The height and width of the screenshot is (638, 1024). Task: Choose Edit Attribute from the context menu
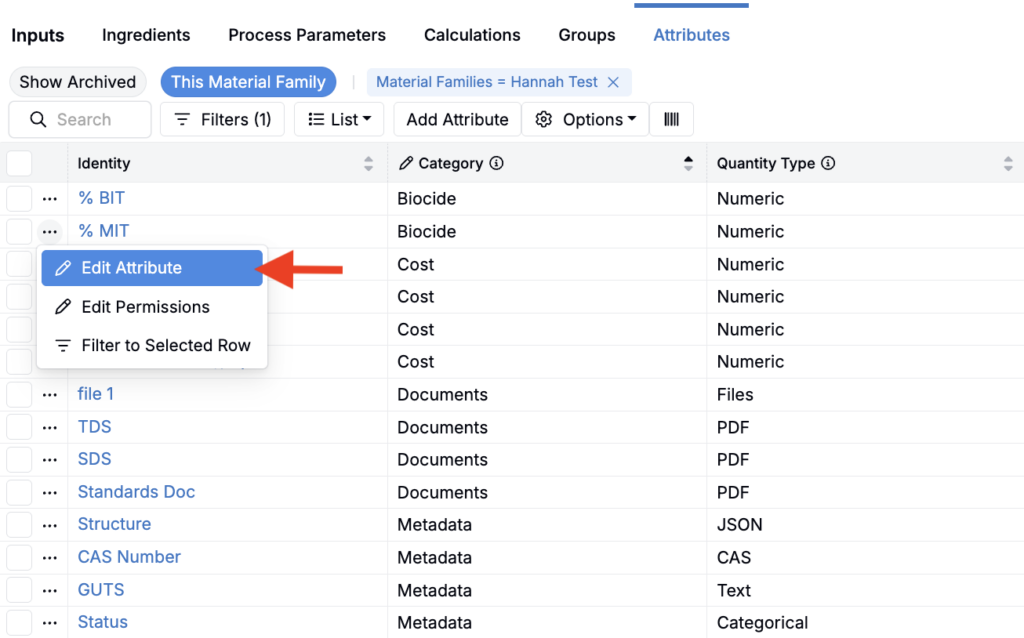tap(150, 268)
